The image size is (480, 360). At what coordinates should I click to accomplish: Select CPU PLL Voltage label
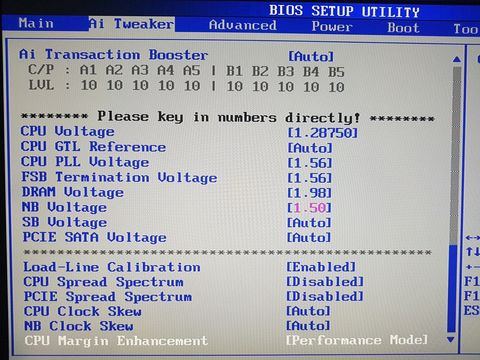(85, 162)
